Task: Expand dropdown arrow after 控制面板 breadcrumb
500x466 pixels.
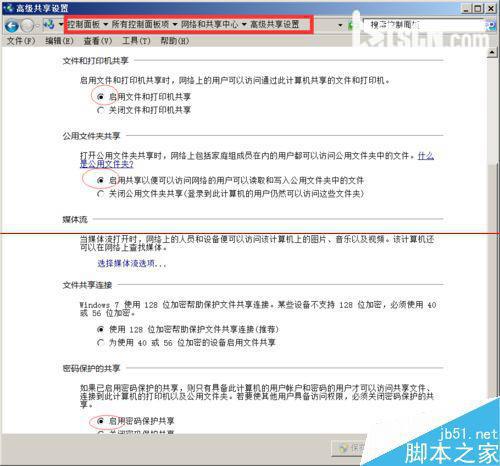Action: coord(106,24)
